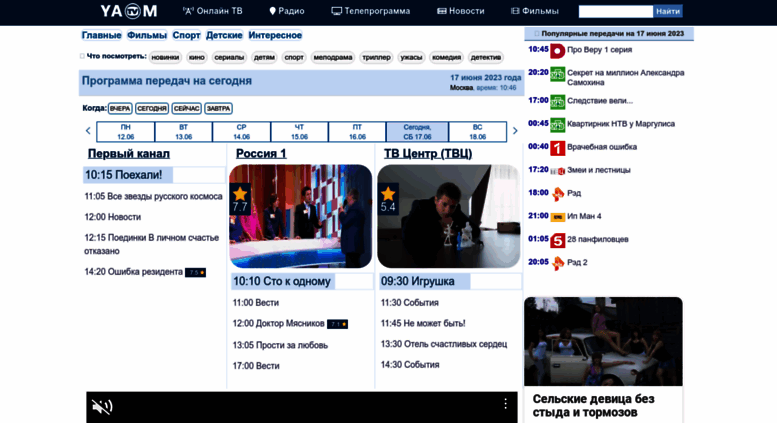Open 13:30 Отель счастливых сердец listing
This screenshot has height=423, width=777.
pyautogui.click(x=444, y=344)
